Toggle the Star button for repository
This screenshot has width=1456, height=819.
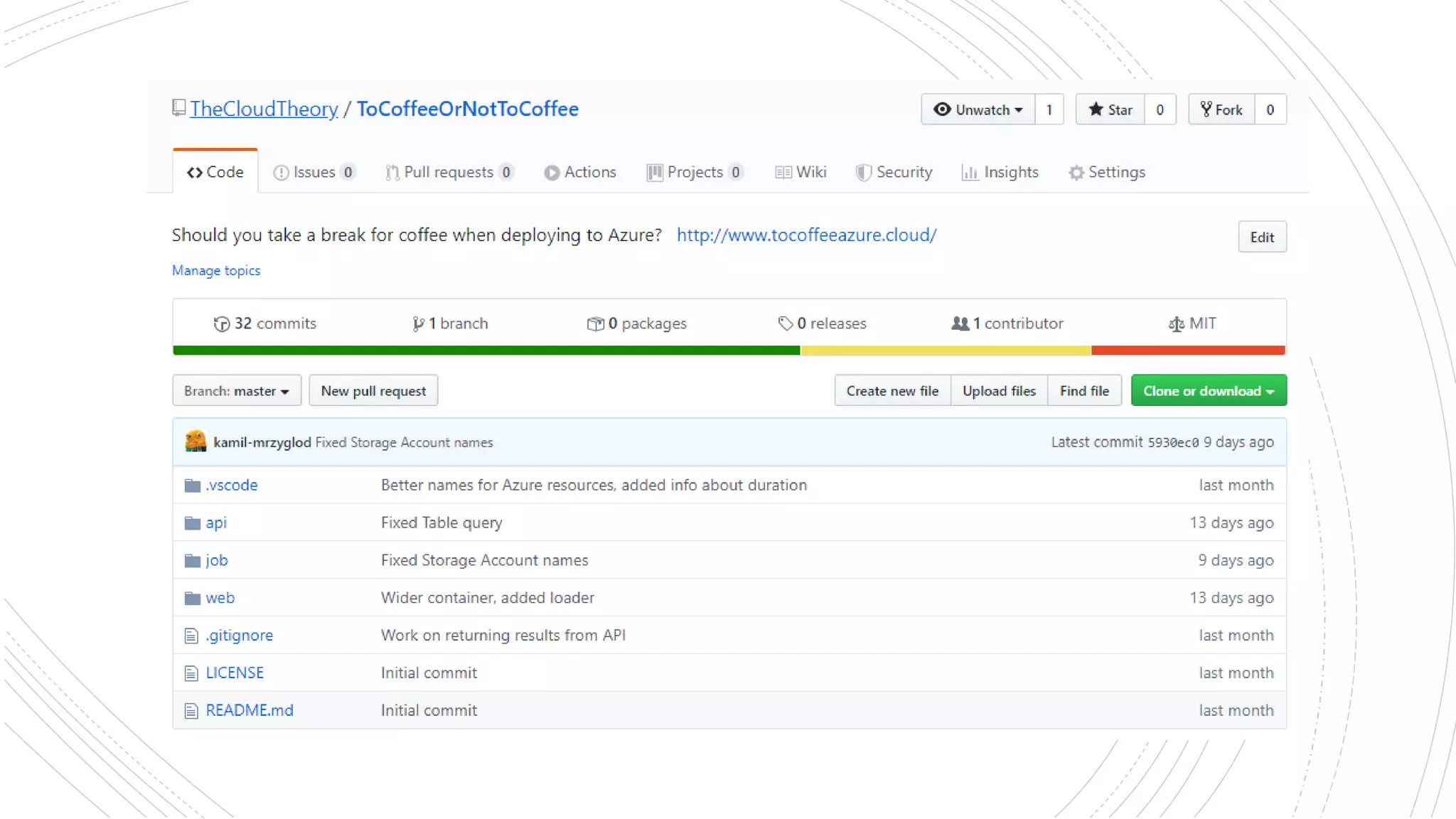[x=1110, y=109]
